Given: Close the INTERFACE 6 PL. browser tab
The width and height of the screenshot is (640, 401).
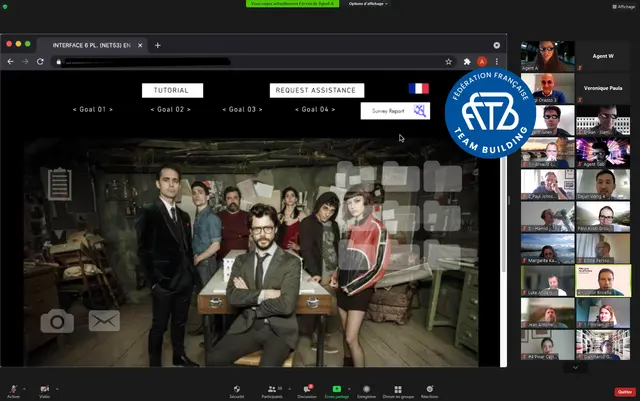Looking at the screenshot, I should (140, 45).
